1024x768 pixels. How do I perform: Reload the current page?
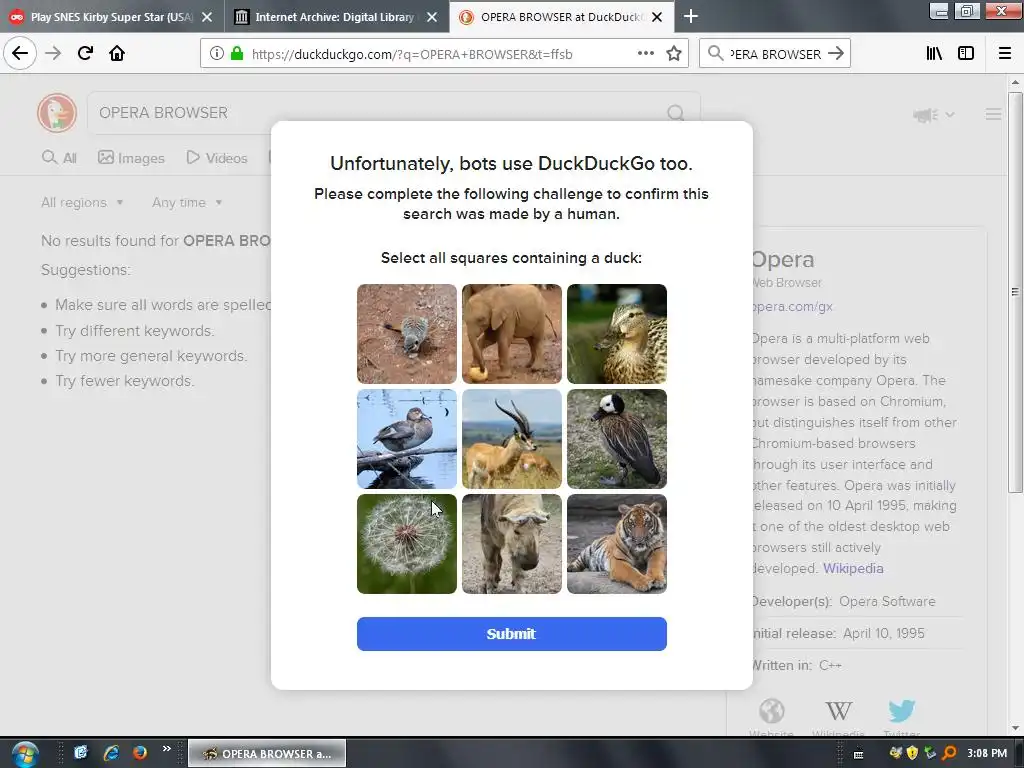pyautogui.click(x=86, y=53)
